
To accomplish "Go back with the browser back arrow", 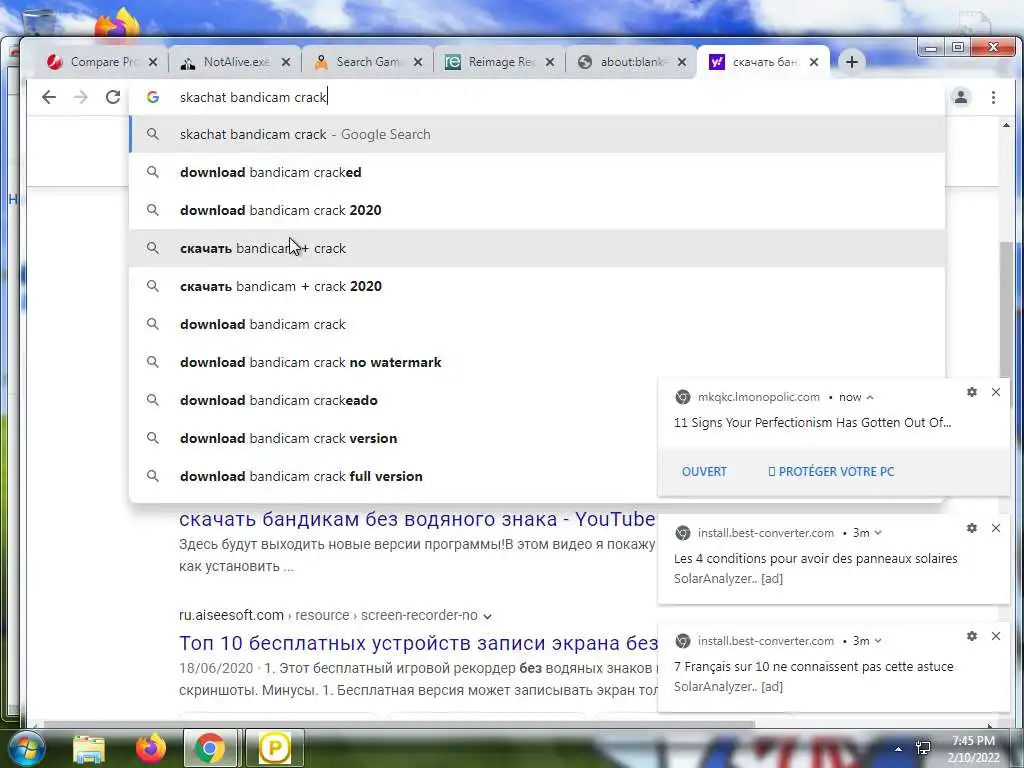I will [x=49, y=97].
